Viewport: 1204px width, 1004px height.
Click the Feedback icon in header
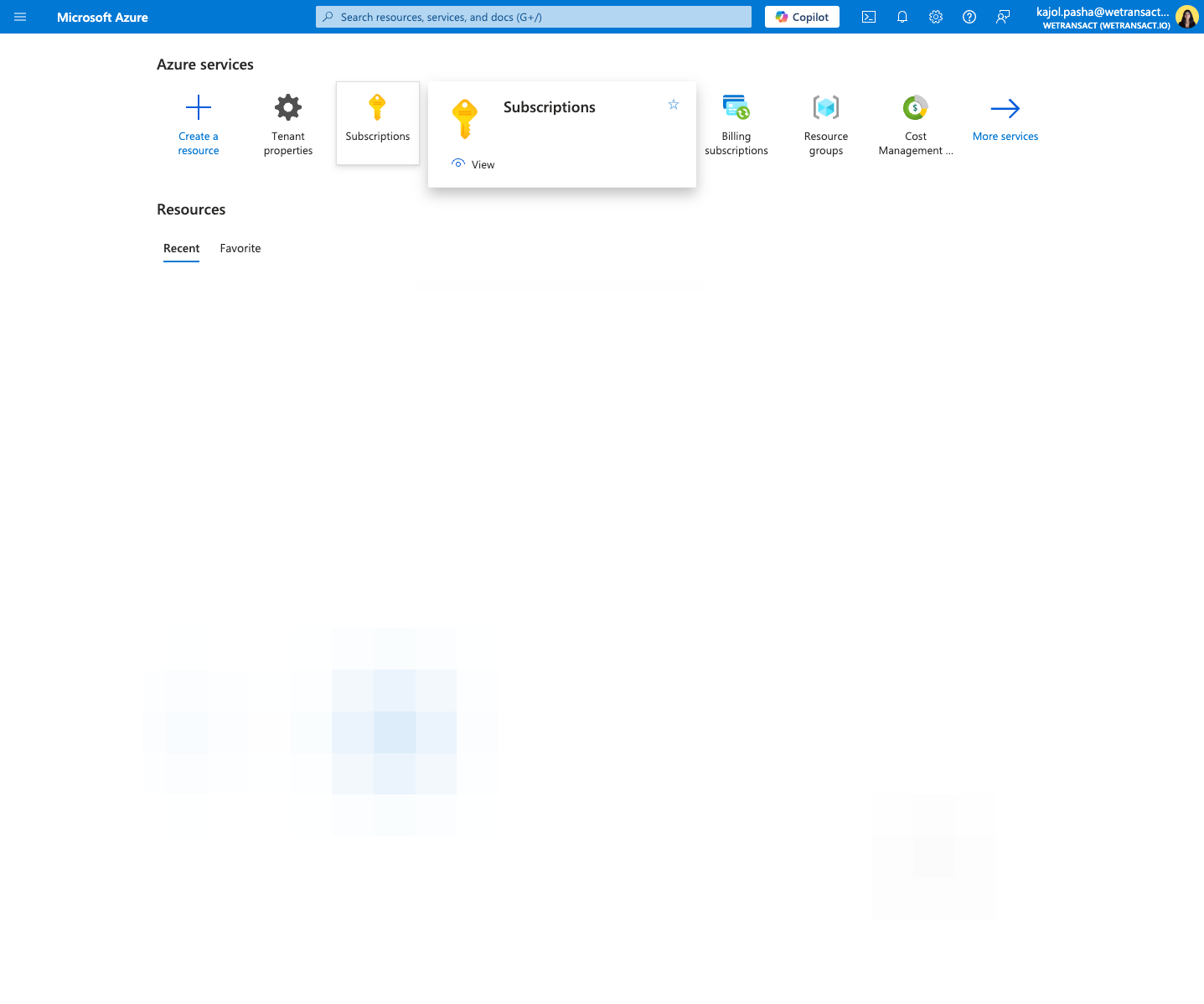[x=1003, y=17]
